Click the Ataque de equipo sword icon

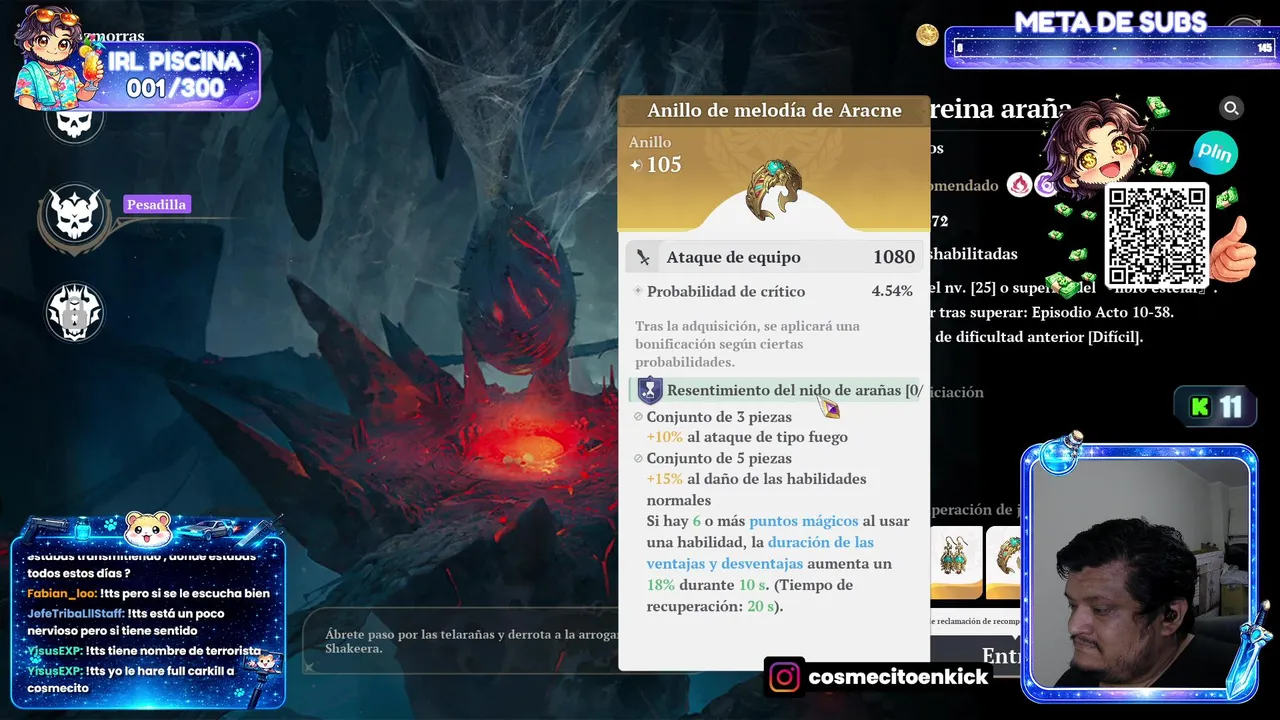643,257
